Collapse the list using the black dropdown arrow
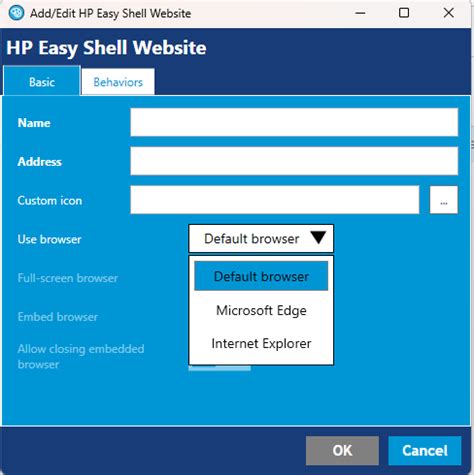Image resolution: width=474 pixels, height=475 pixels. point(318,238)
